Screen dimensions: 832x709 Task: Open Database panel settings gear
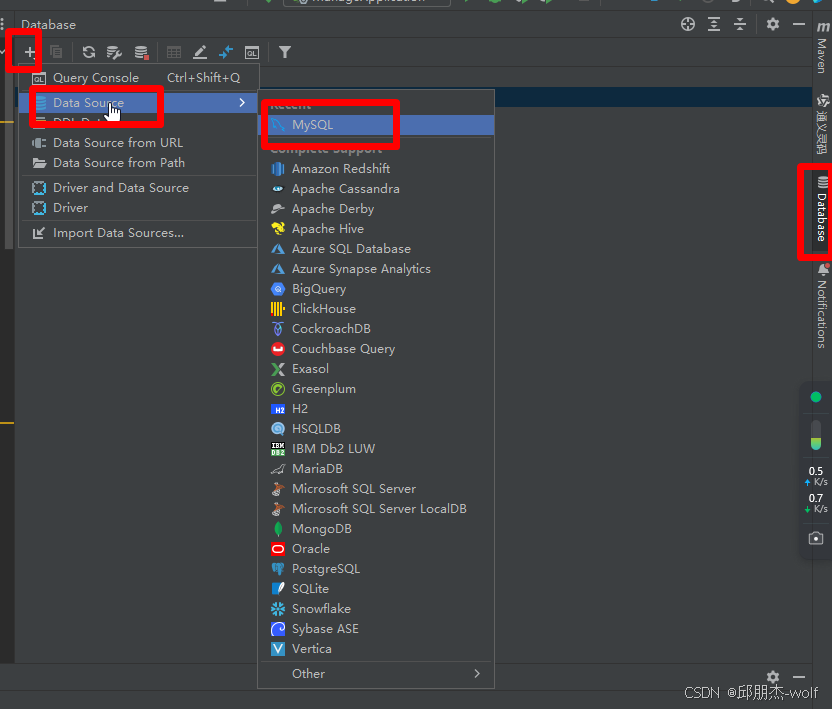click(x=773, y=24)
